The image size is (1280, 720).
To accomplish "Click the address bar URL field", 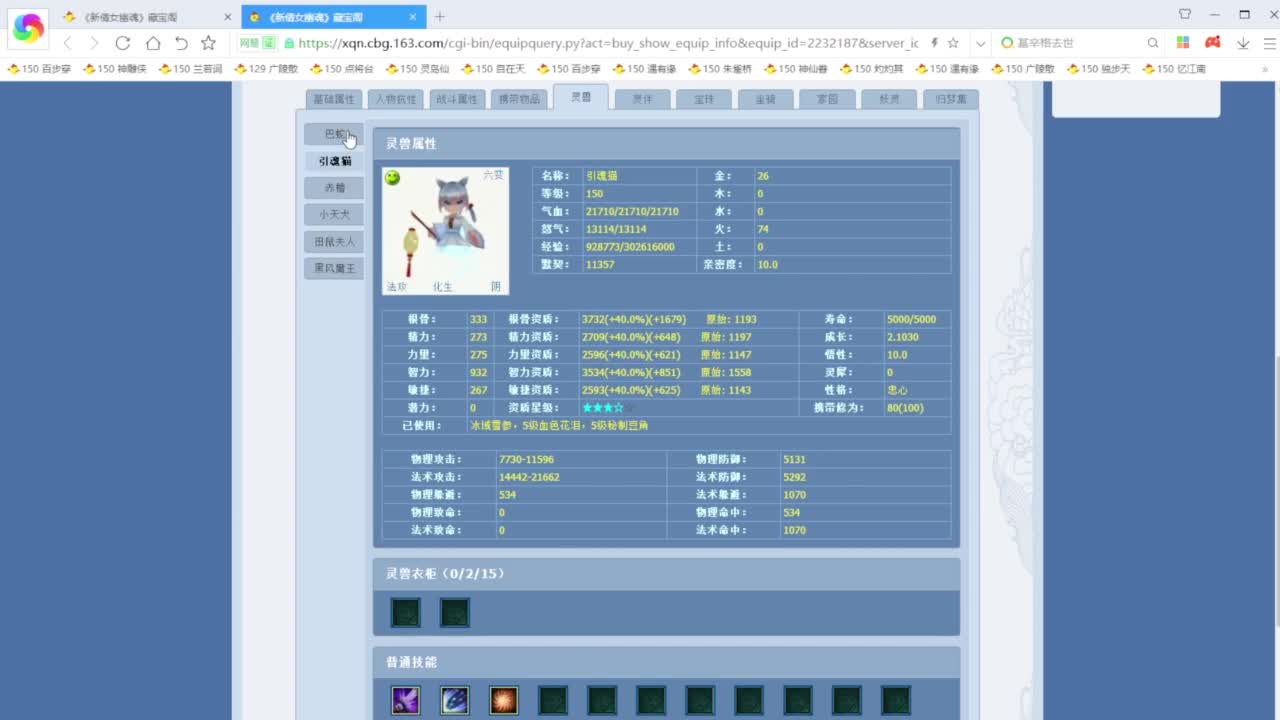I will pyautogui.click(x=608, y=43).
